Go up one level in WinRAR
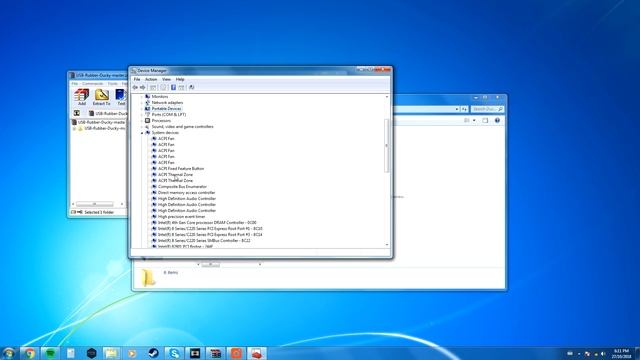The image size is (640, 360). tap(77, 113)
